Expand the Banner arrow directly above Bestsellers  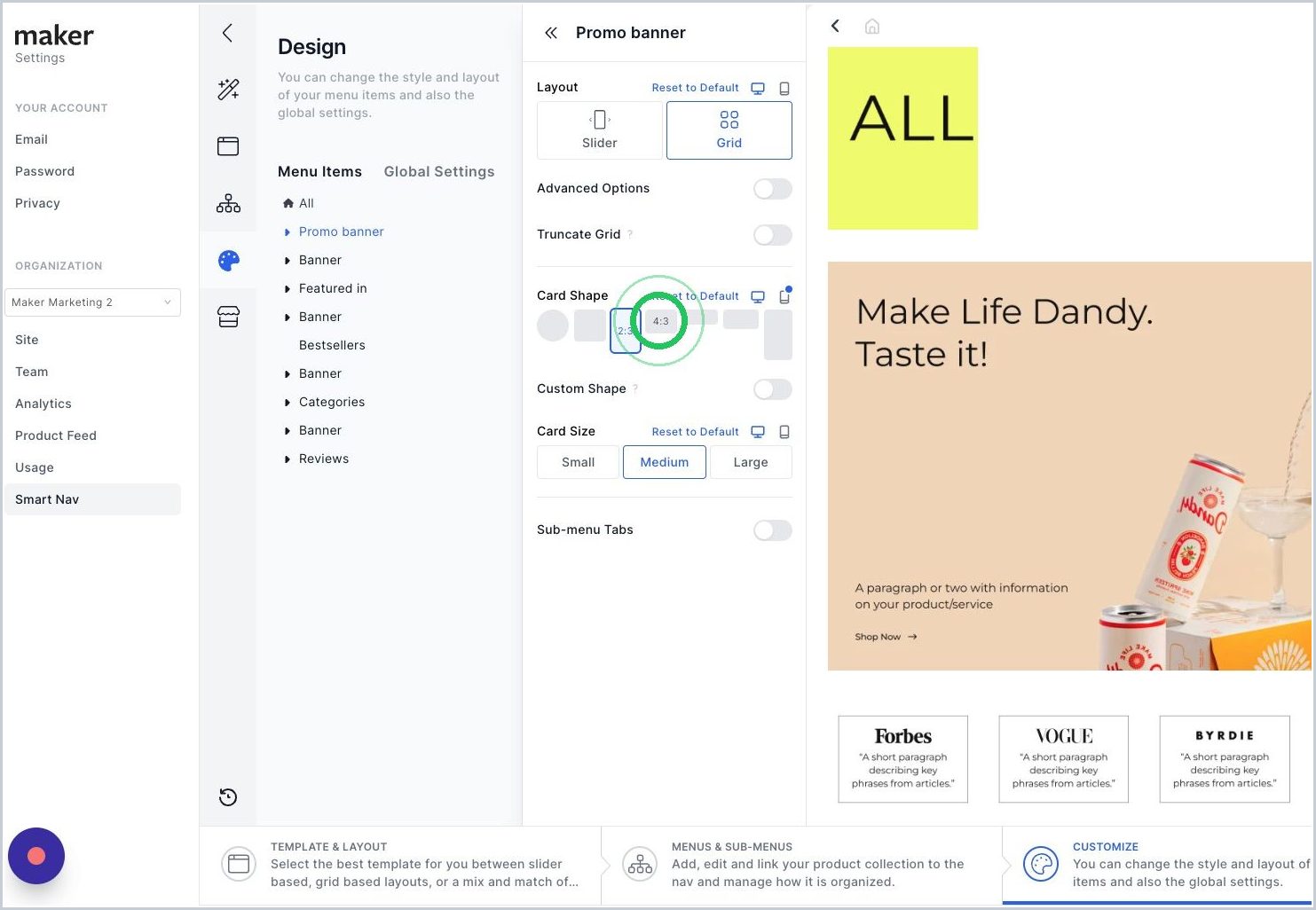point(287,318)
